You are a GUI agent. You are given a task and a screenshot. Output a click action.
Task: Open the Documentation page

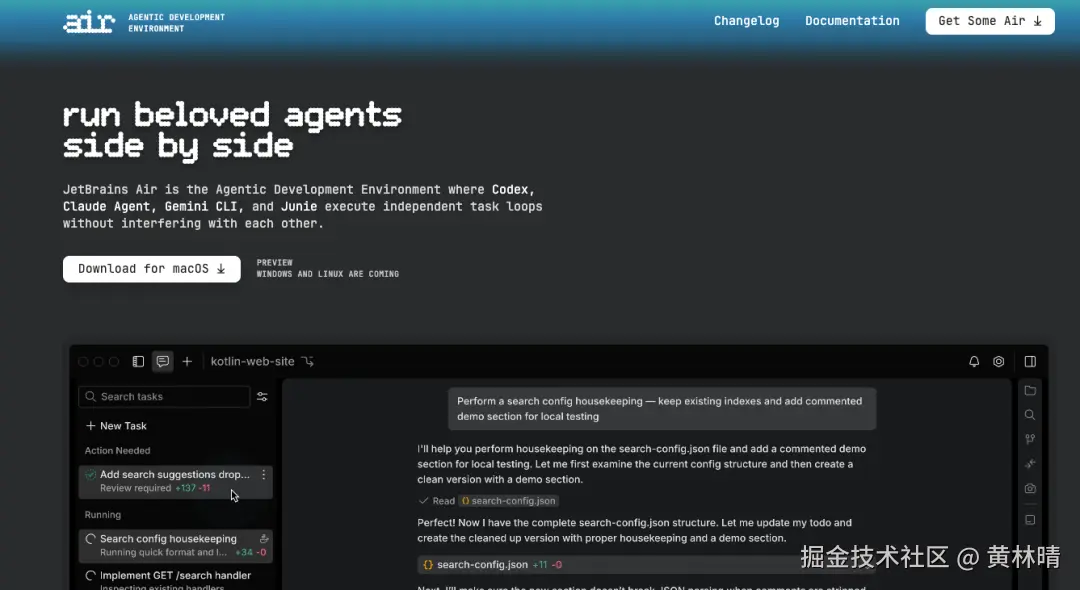click(x=852, y=21)
